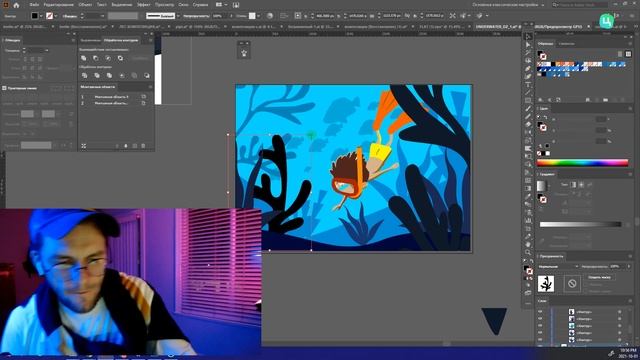Open the Файл menu
Viewport: 640px width, 360px height.
click(x=34, y=5)
